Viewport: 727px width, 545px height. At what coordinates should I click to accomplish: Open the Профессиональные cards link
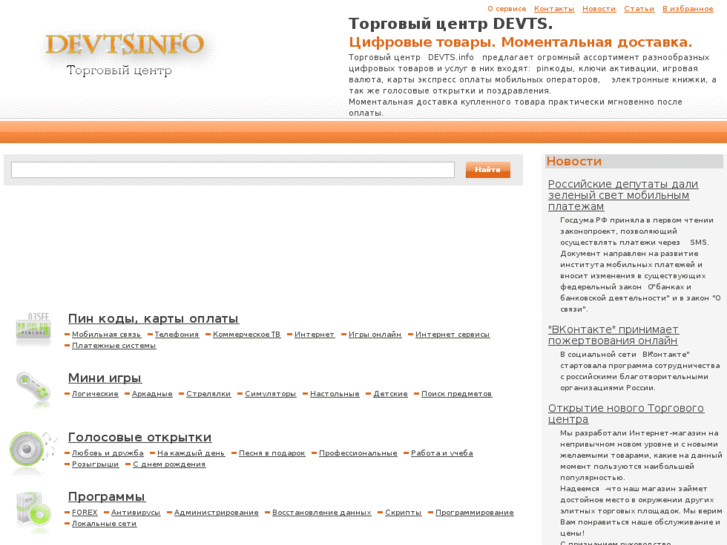(358, 453)
